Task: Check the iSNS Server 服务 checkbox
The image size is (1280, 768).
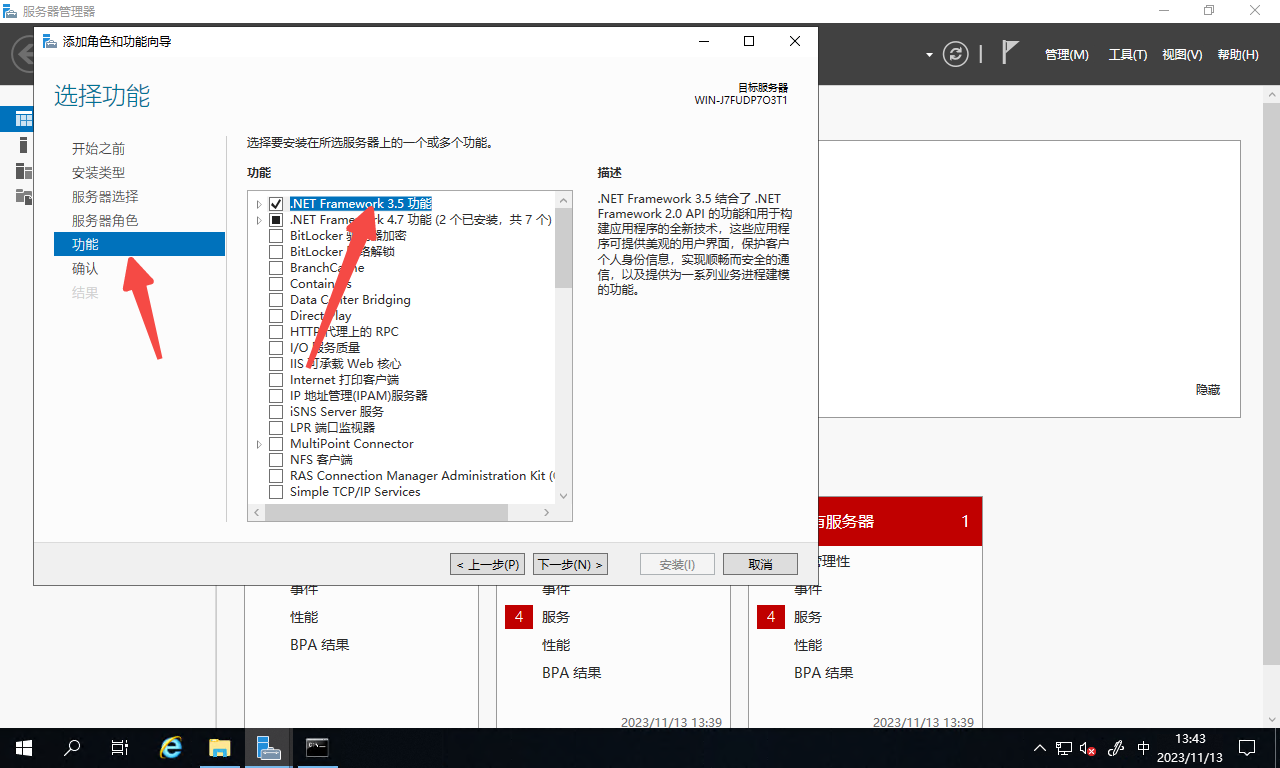Action: coord(276,412)
